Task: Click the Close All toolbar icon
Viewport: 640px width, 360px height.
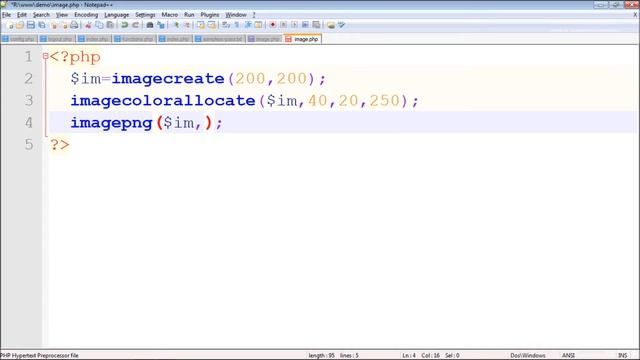Action: [64, 25]
